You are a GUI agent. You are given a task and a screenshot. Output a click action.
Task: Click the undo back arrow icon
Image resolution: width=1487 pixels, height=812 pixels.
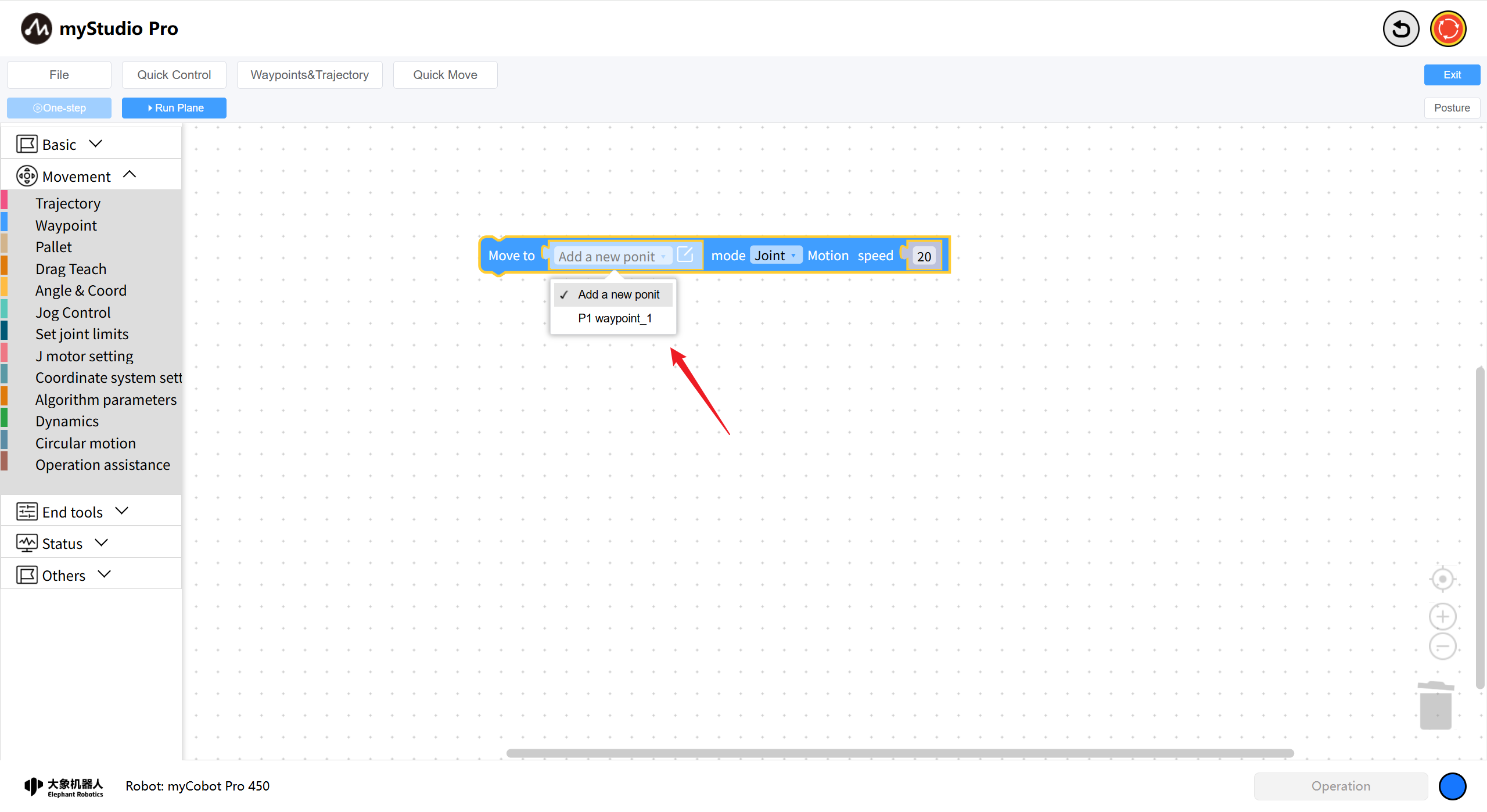click(x=1400, y=28)
